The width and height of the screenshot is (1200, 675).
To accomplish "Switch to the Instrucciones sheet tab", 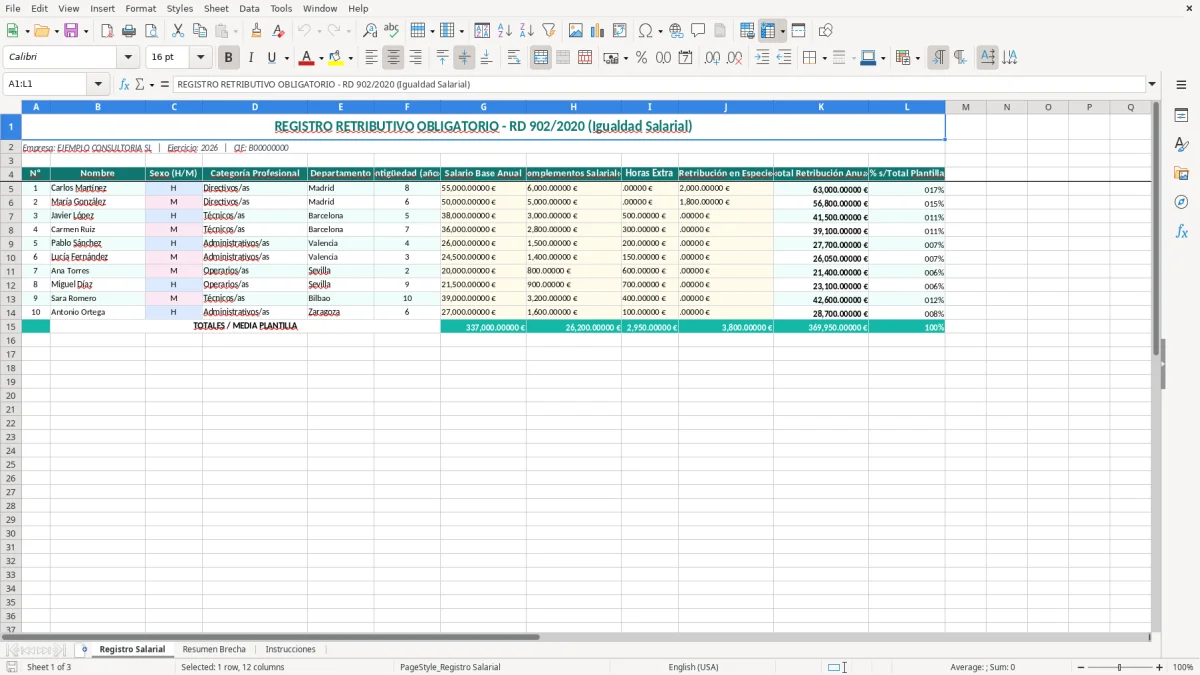I will (x=290, y=650).
